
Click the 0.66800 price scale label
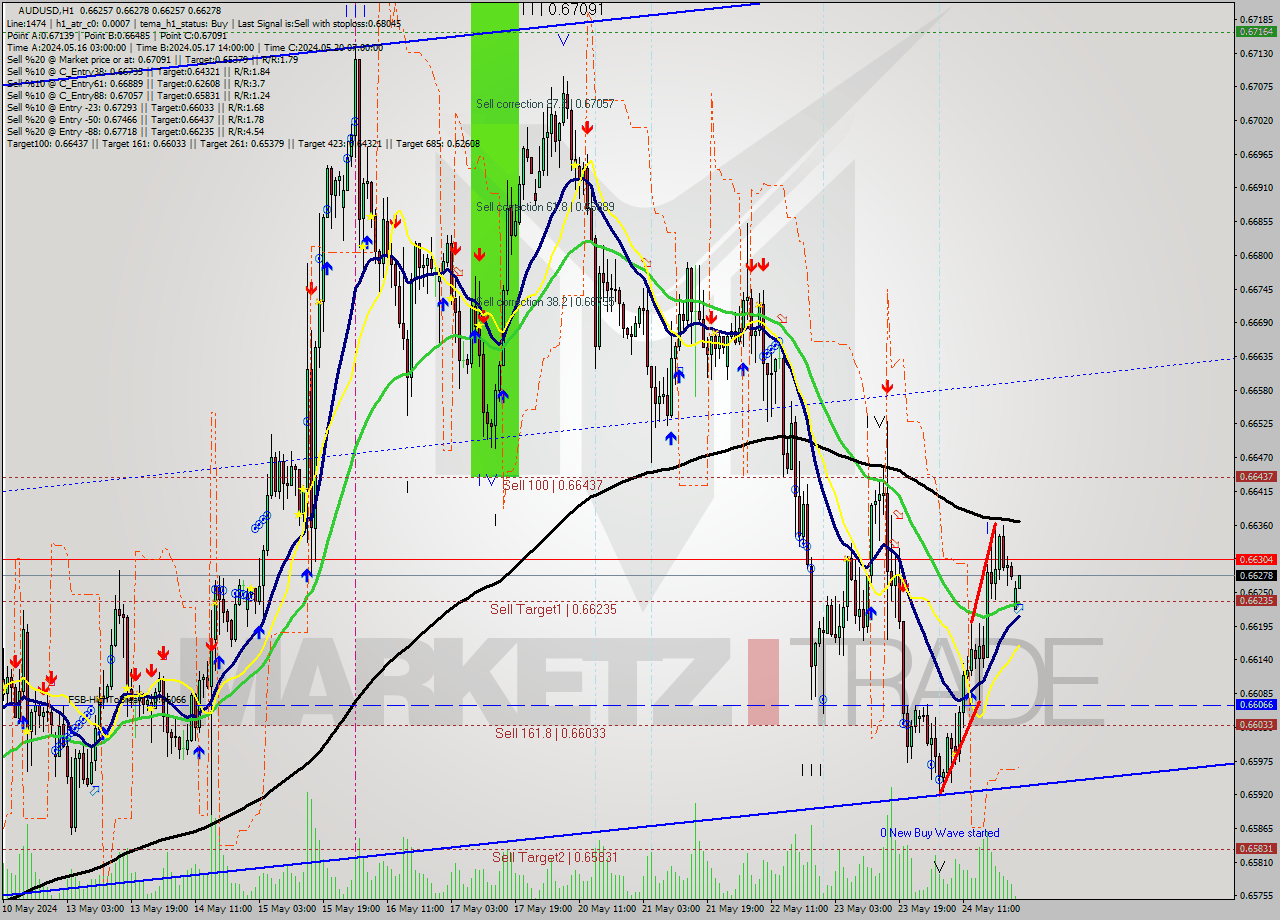[1256, 255]
